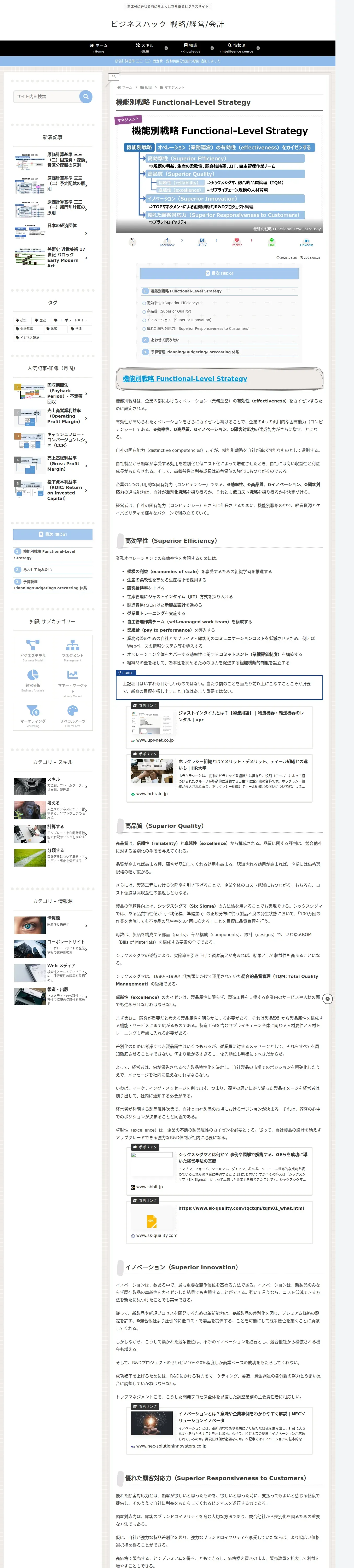This screenshot has width=354, height=1568.
Task: Open the 情報源 category with eye image
Action: pos(53,925)
